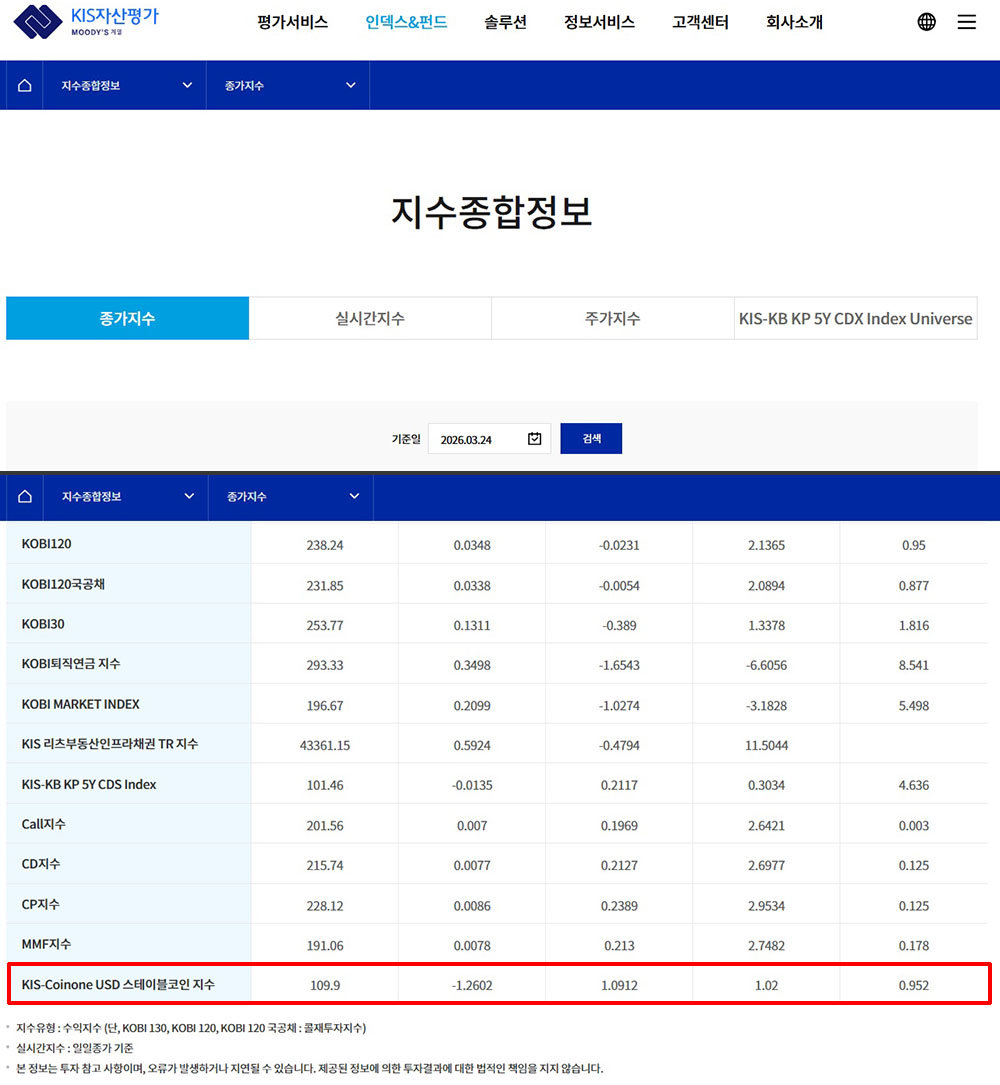The width and height of the screenshot is (1000, 1085).
Task: Switch to 실시간지수 tab
Action: pos(370,318)
